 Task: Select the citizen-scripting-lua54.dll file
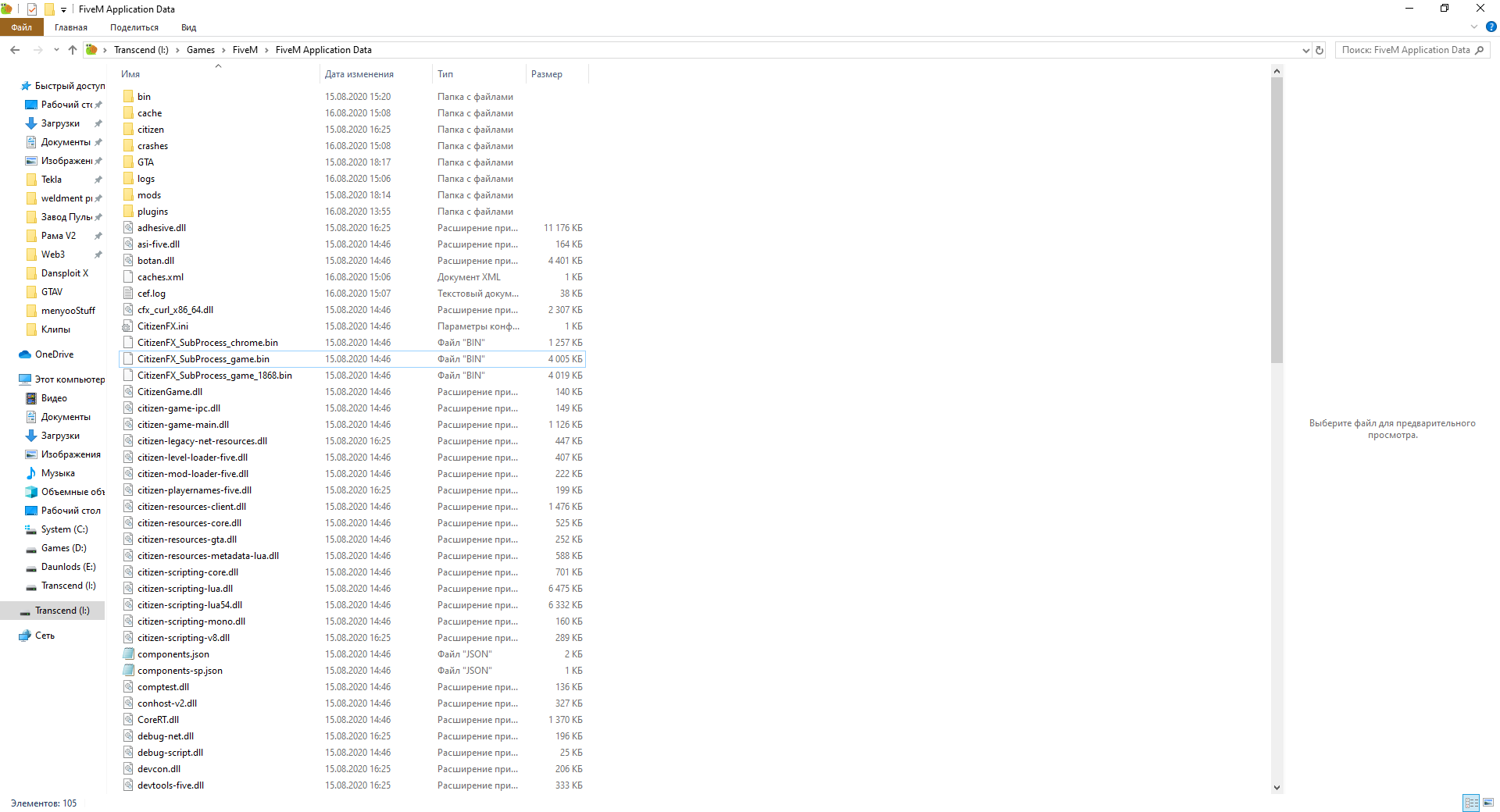click(352, 605)
